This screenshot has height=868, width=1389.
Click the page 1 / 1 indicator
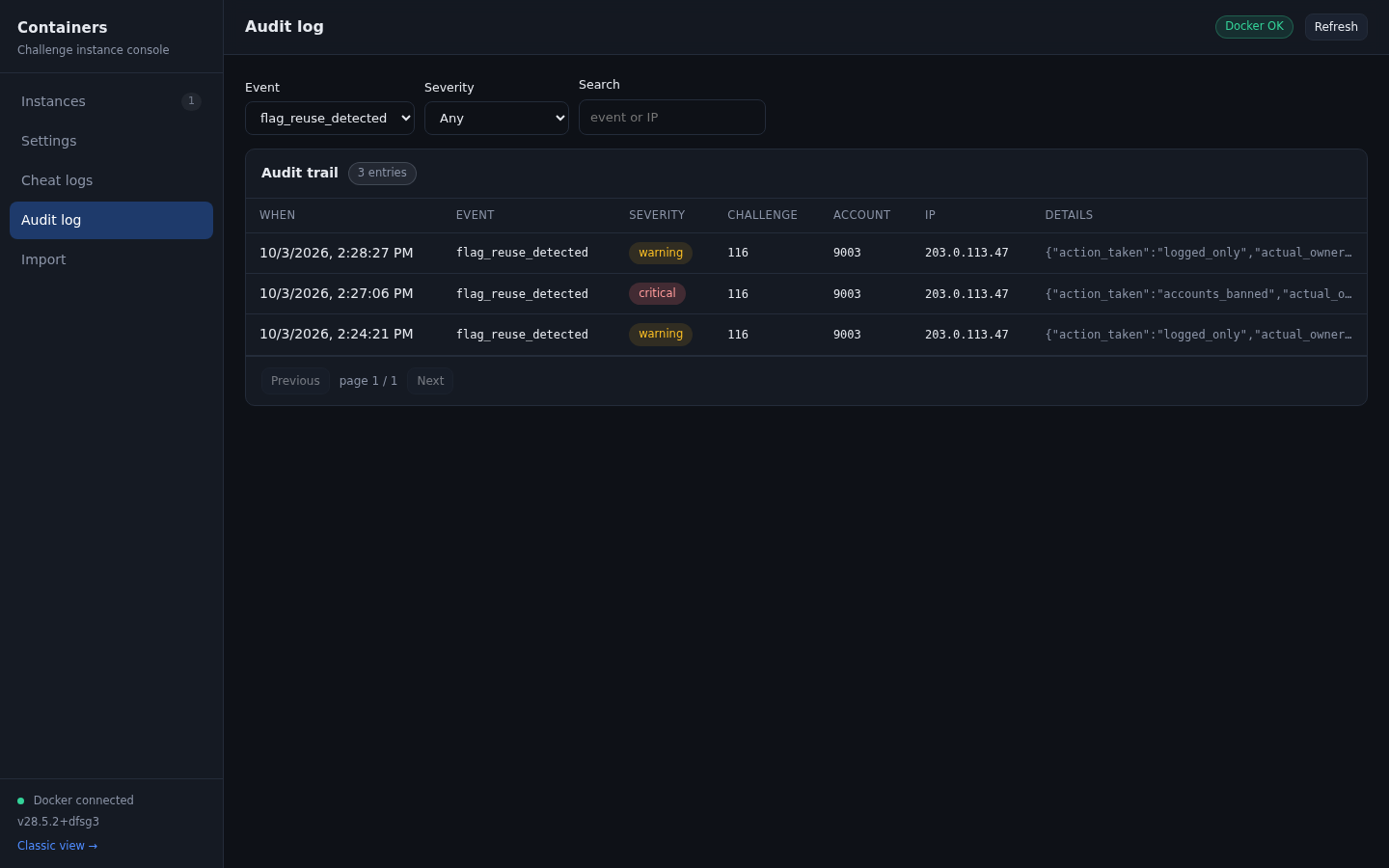(368, 381)
